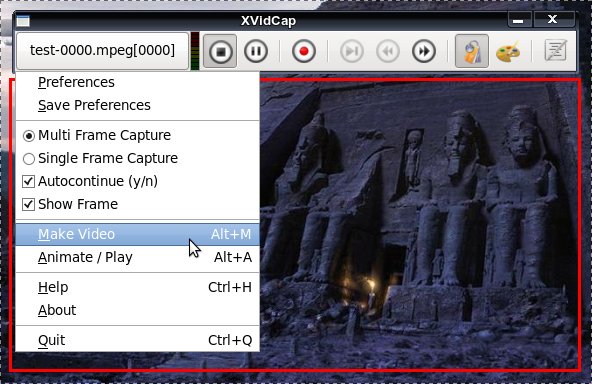Open Help from the menu

(x=137, y=287)
